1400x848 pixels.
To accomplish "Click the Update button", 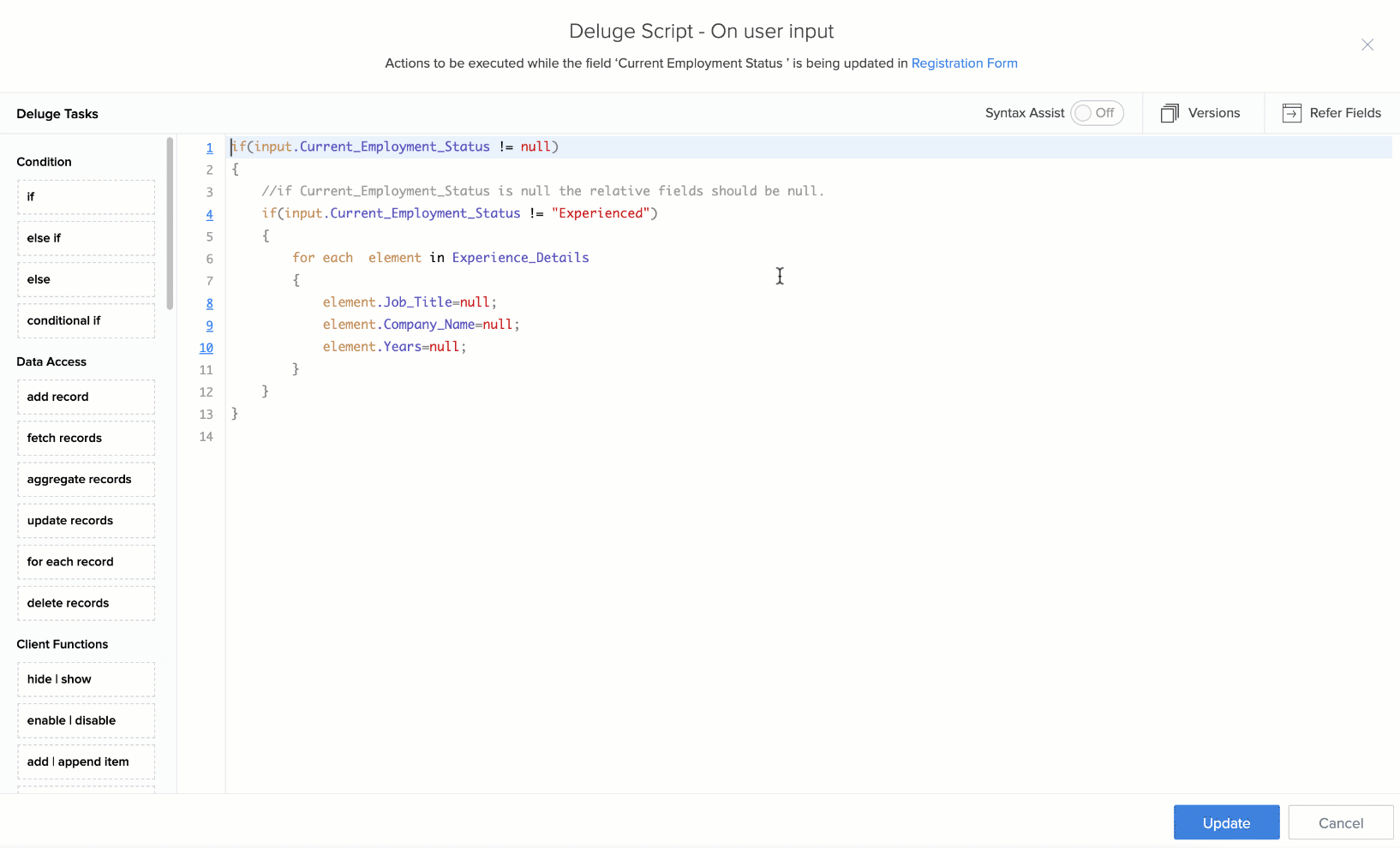I will tap(1225, 822).
